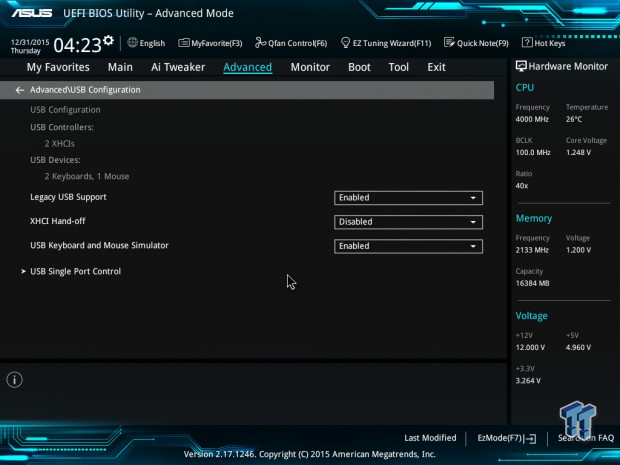Click '2 Keyboards, 1 Mouse' devices text

tap(87, 176)
